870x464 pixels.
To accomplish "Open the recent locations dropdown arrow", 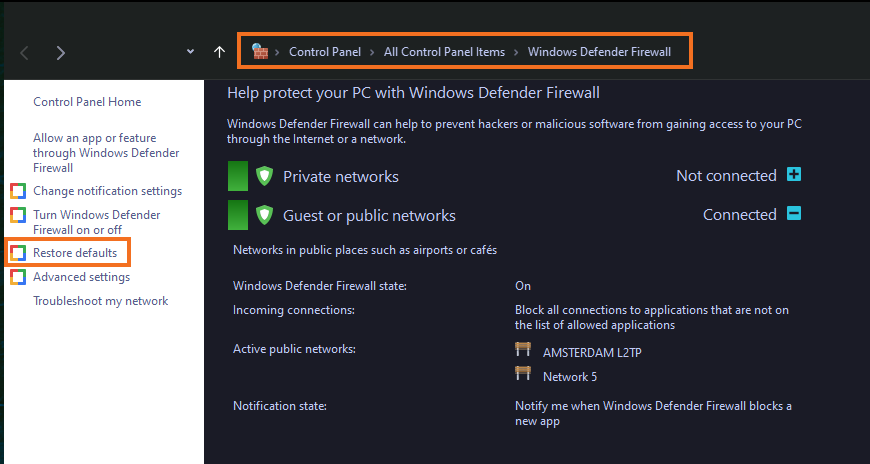I will coord(190,52).
